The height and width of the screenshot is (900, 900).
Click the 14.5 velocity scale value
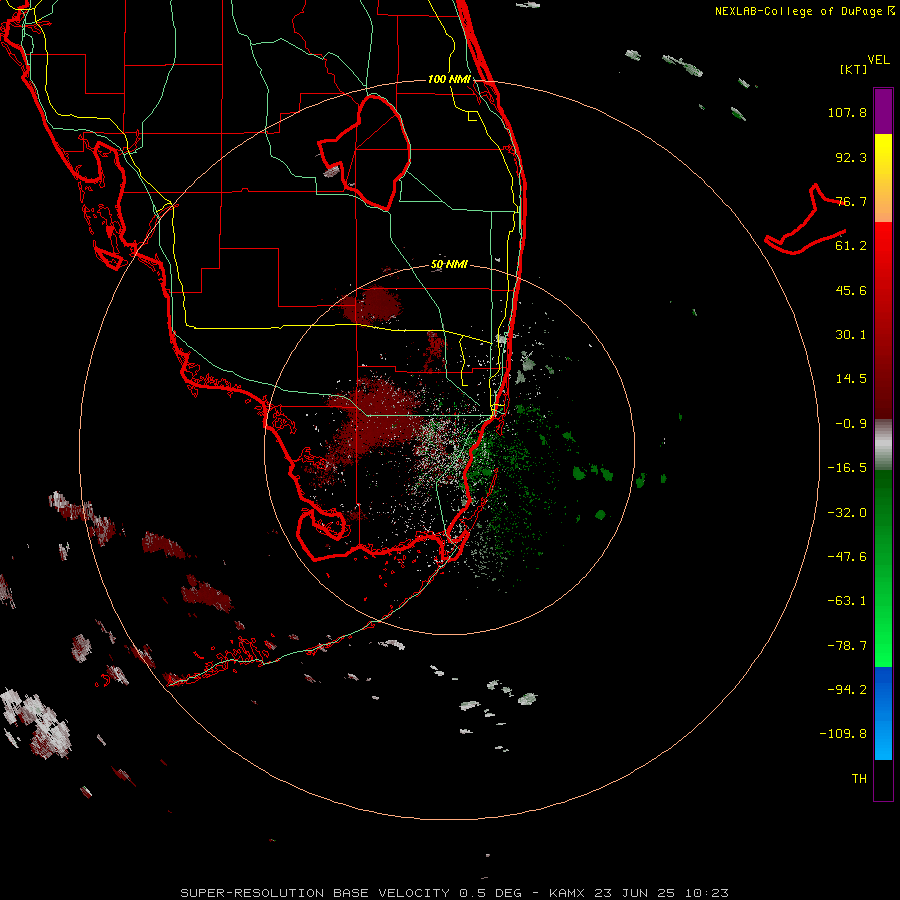coord(851,379)
